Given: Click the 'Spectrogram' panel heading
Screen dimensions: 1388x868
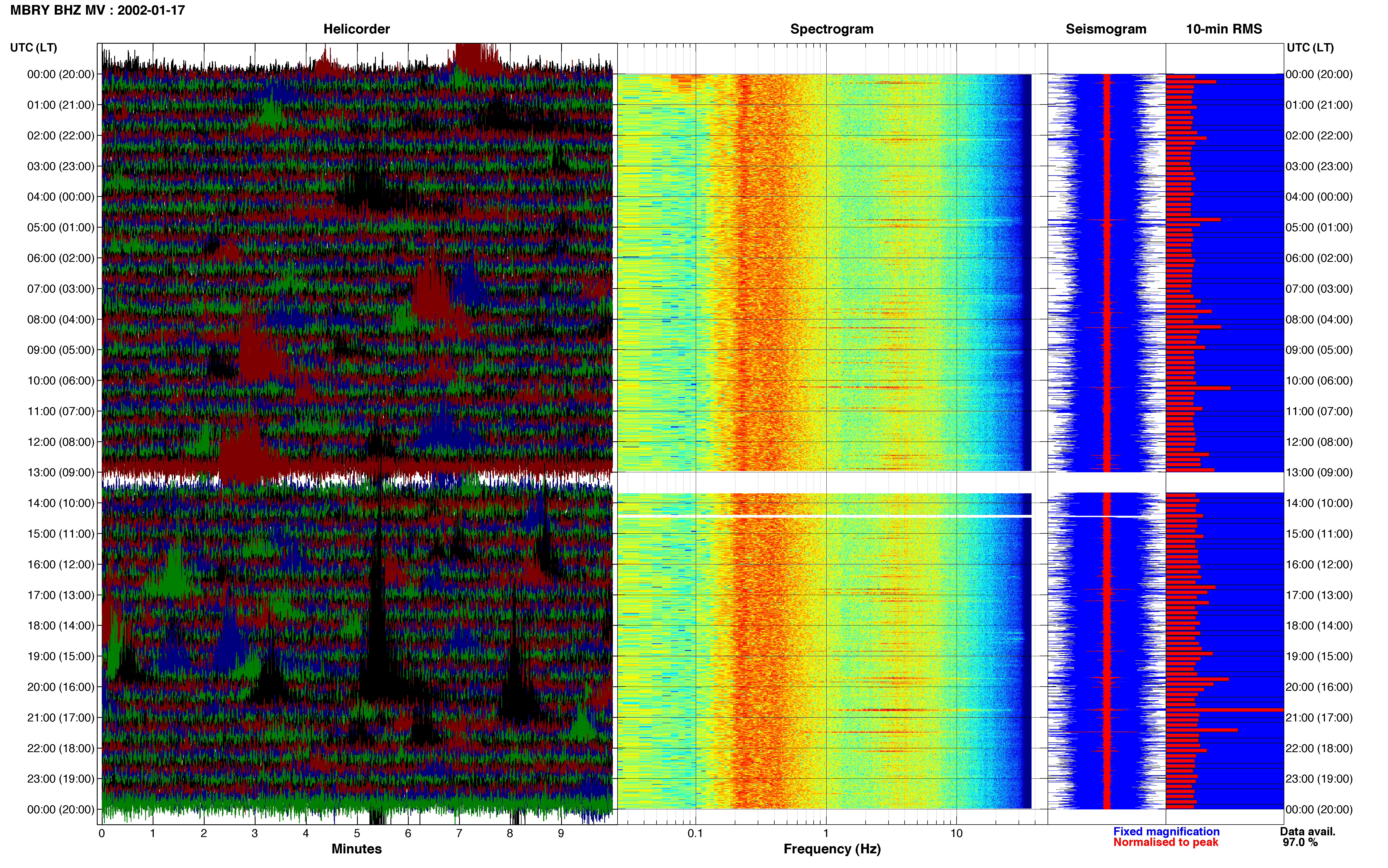Looking at the screenshot, I should pos(832,29).
